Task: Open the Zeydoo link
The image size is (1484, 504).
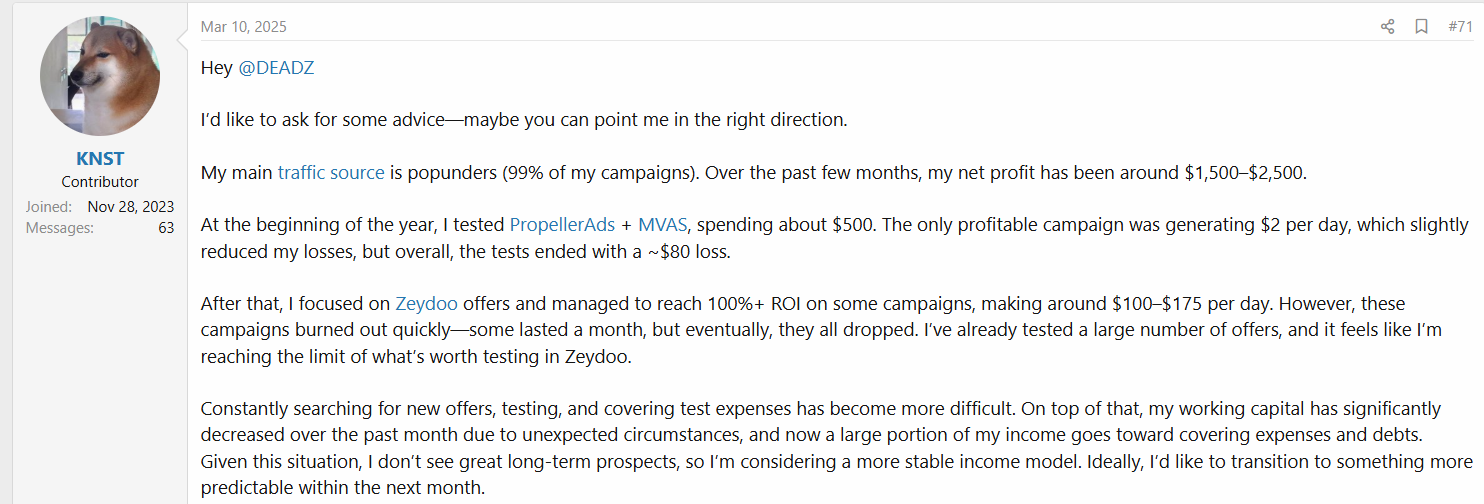Action: [x=427, y=303]
